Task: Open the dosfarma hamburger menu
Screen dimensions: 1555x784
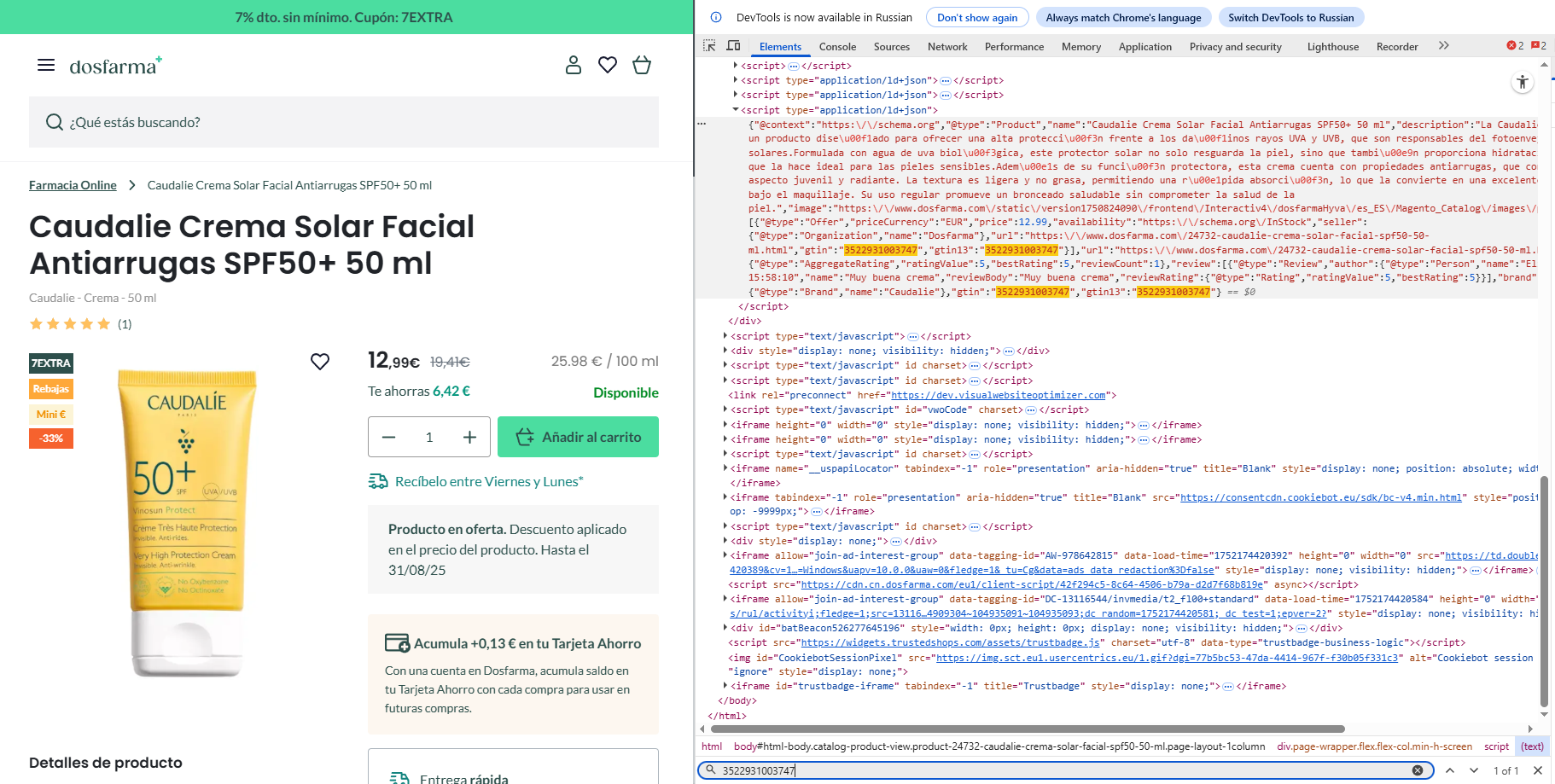Action: 46,65
